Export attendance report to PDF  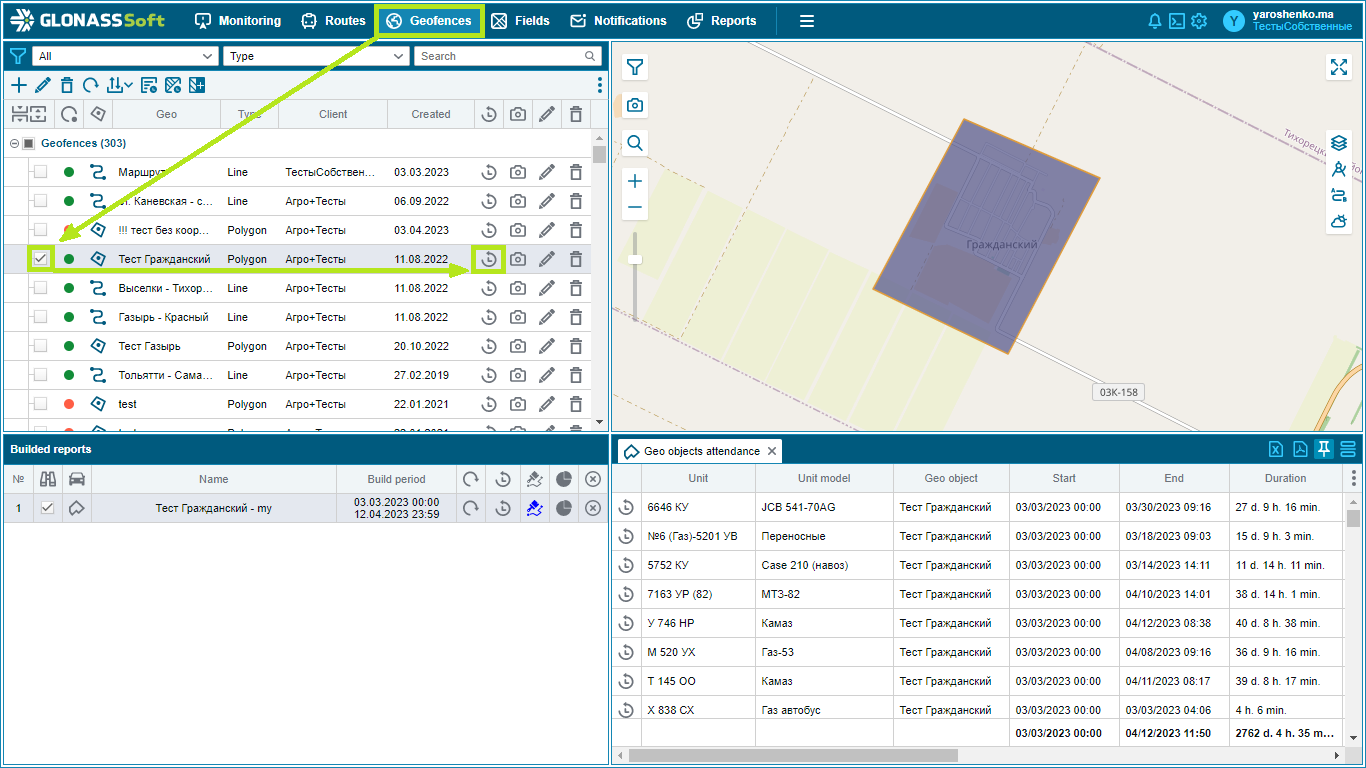[1300, 449]
